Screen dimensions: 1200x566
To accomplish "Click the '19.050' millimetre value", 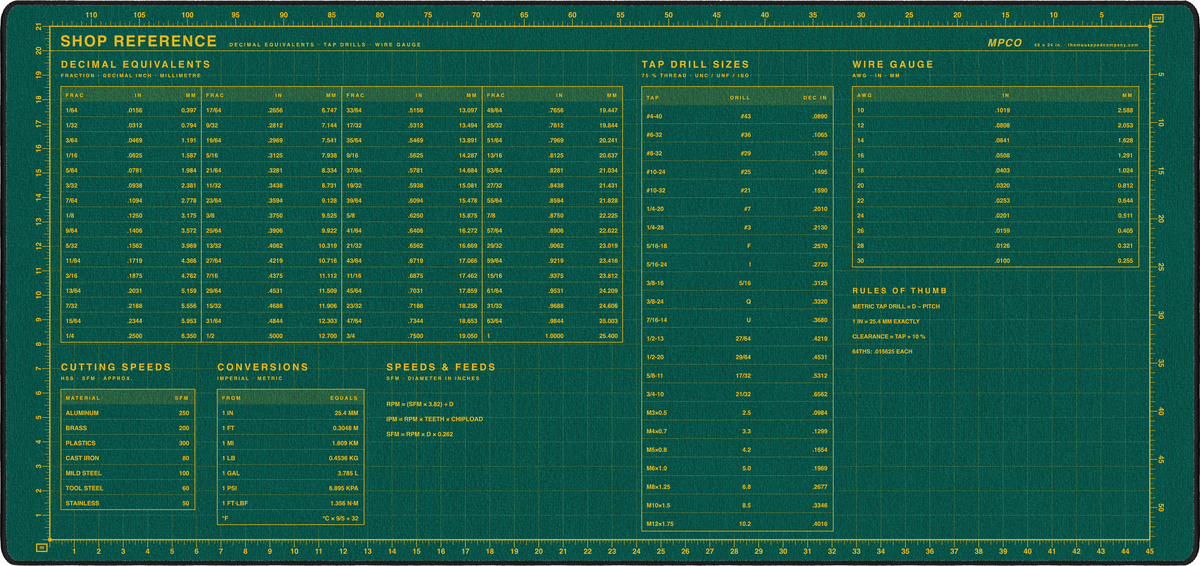I will click(468, 336).
